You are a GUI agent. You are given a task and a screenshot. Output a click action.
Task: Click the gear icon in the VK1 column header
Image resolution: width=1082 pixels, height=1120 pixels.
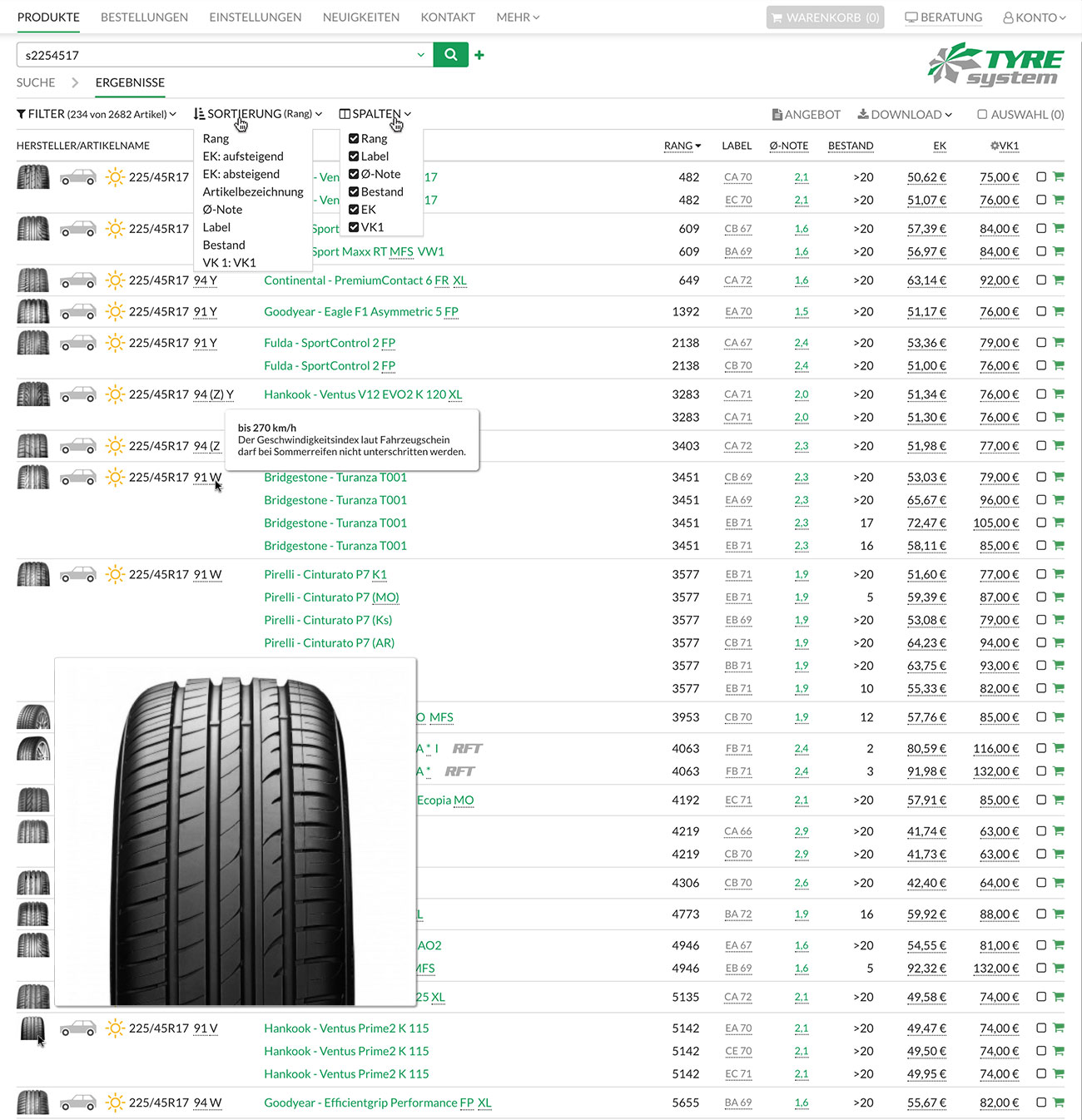(x=993, y=146)
